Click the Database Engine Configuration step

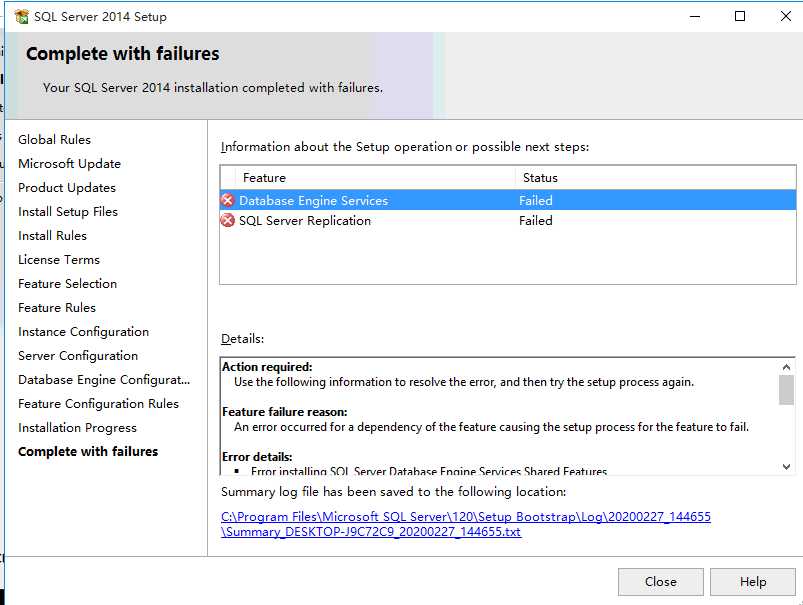(x=104, y=380)
